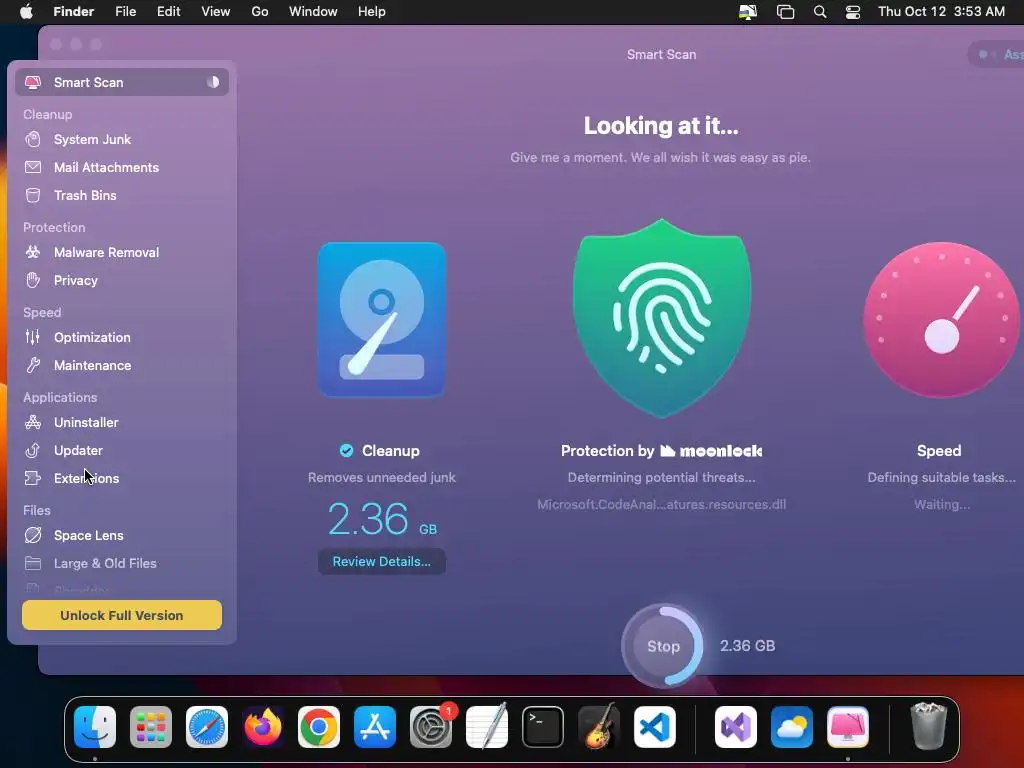This screenshot has width=1024, height=768.
Task: Open the File menu
Action: pos(125,12)
